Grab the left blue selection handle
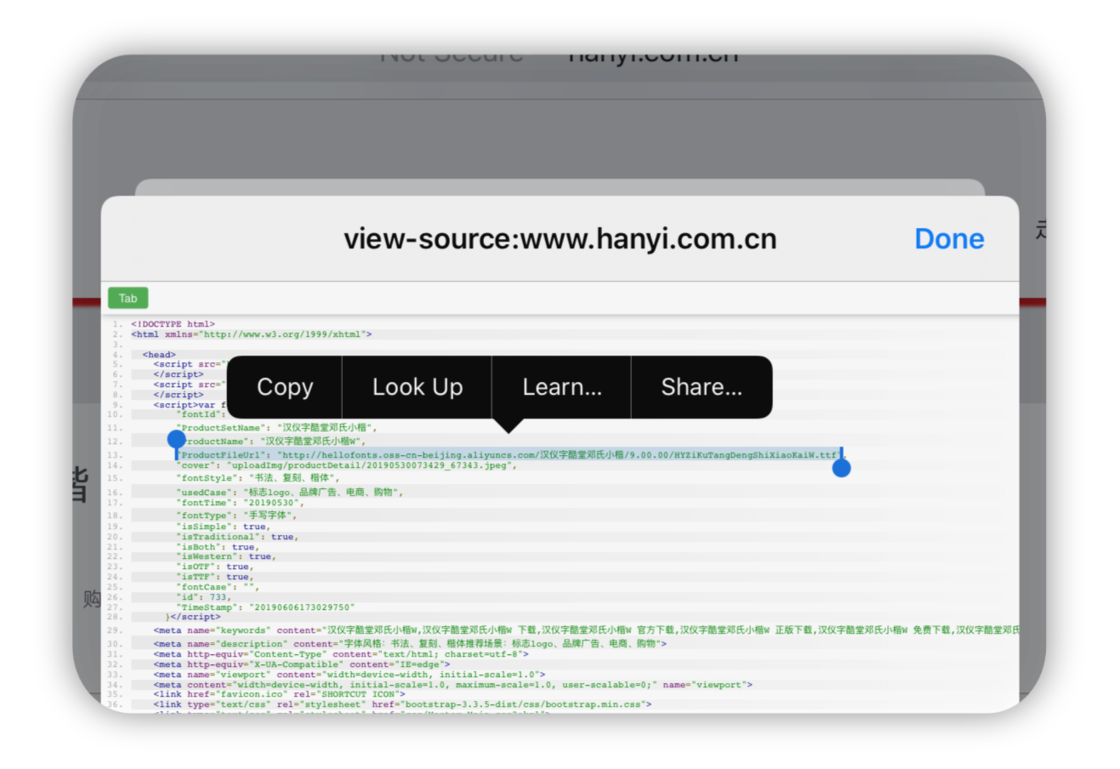Screen dimensions: 1120x769 [177, 440]
